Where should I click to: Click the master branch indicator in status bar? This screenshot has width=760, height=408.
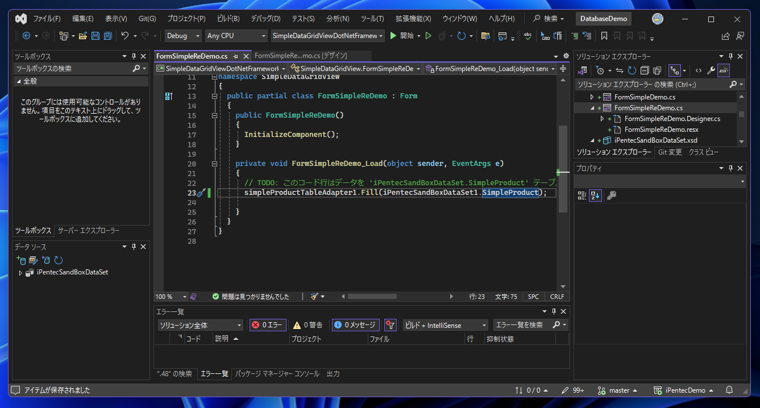tap(618, 390)
